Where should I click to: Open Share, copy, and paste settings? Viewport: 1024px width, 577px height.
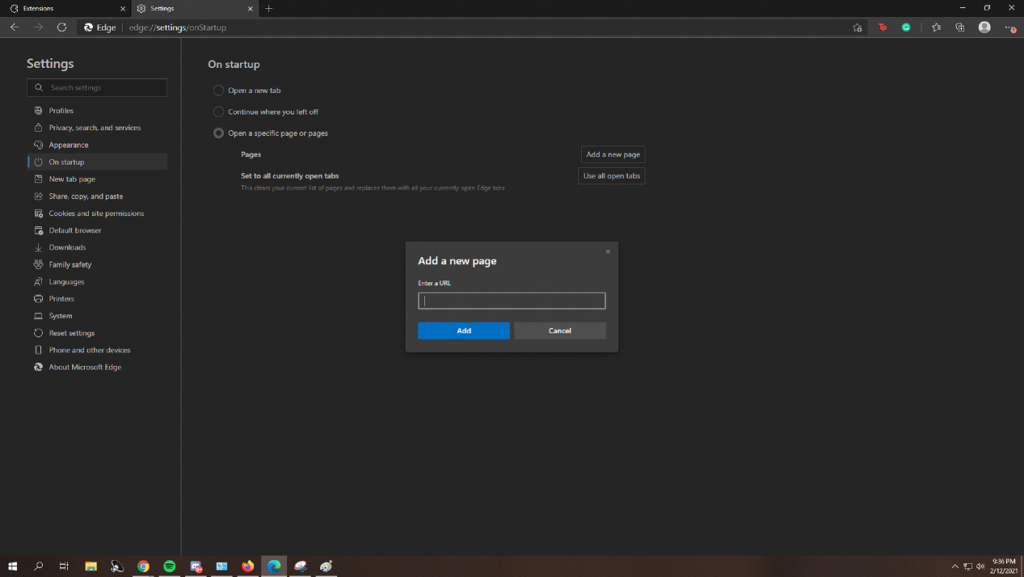click(x=97, y=196)
